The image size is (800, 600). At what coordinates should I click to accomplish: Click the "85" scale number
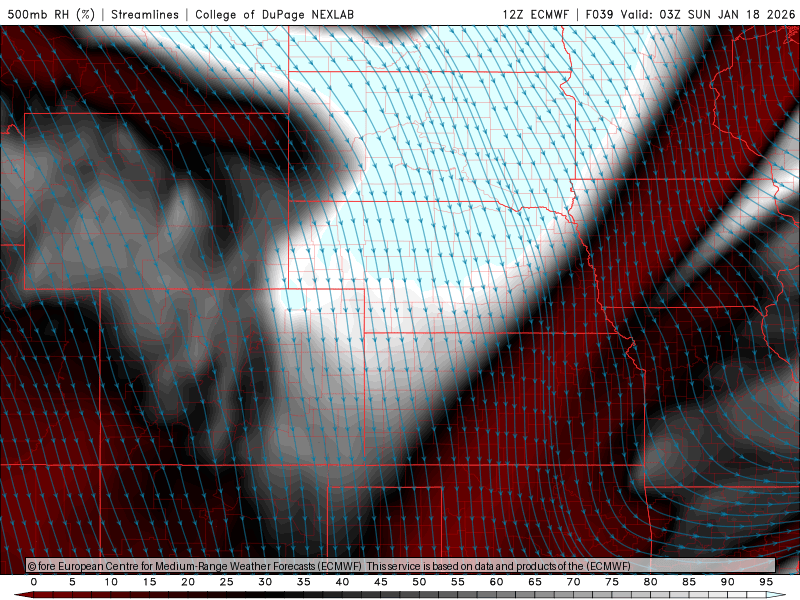(x=689, y=582)
